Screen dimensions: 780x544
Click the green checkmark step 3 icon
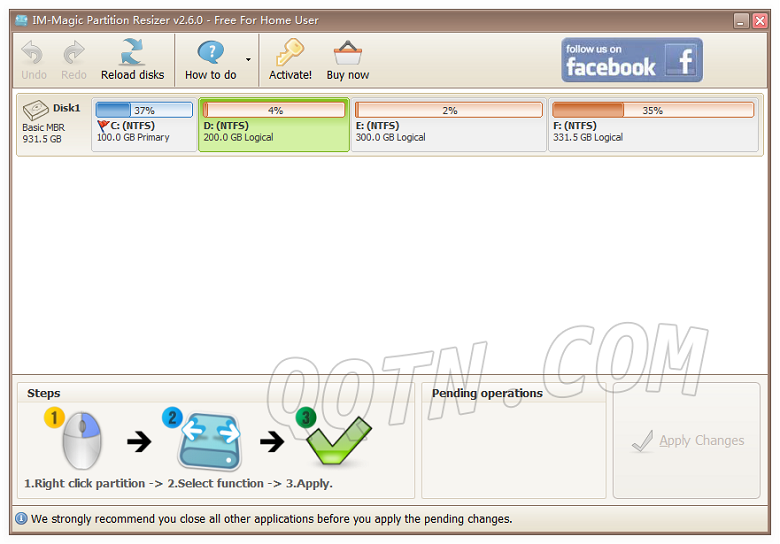tap(336, 440)
